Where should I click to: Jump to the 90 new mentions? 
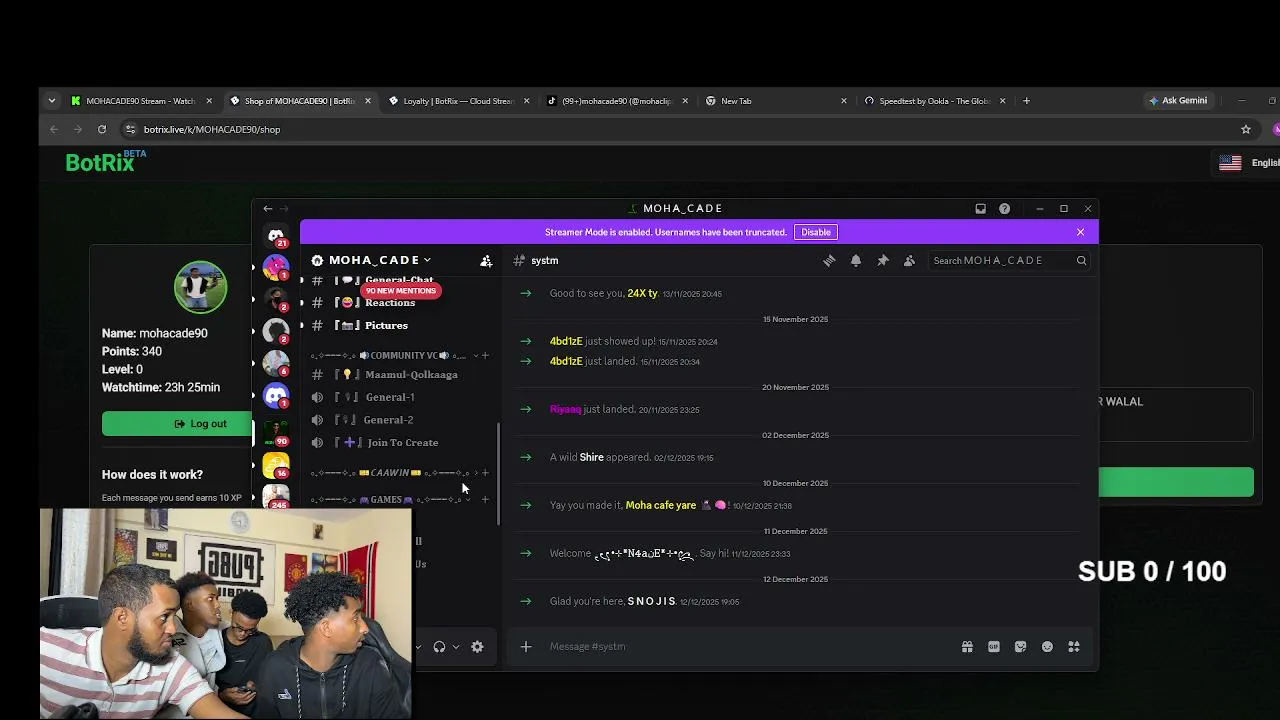pos(400,290)
